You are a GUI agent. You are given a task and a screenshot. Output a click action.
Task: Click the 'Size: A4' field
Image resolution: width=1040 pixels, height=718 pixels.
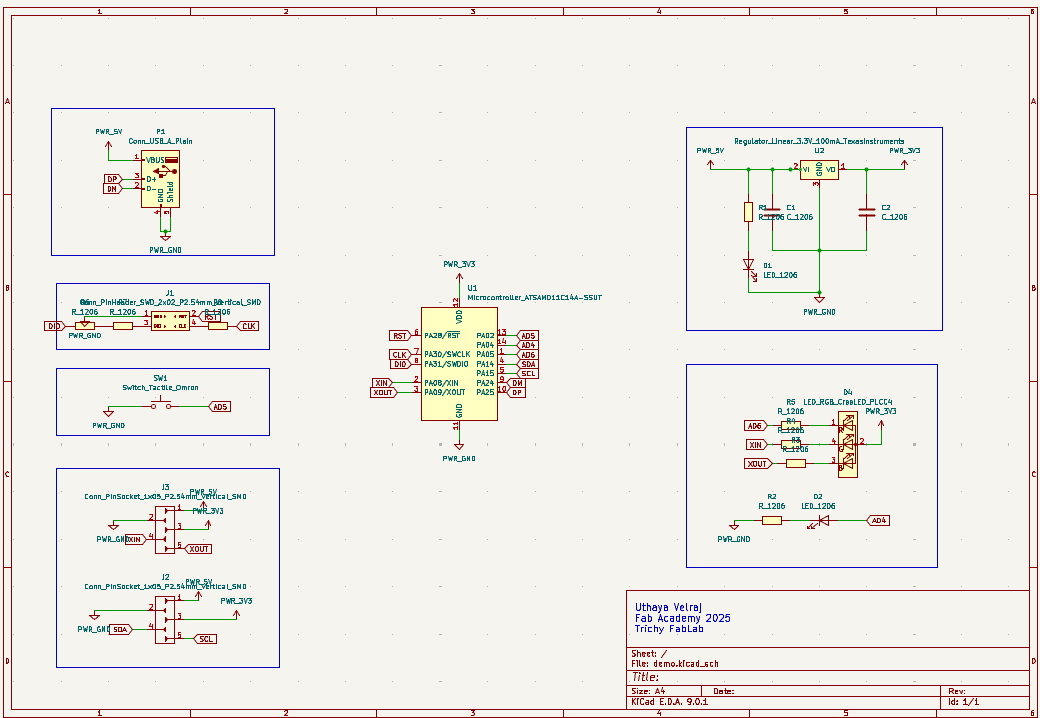[648, 691]
